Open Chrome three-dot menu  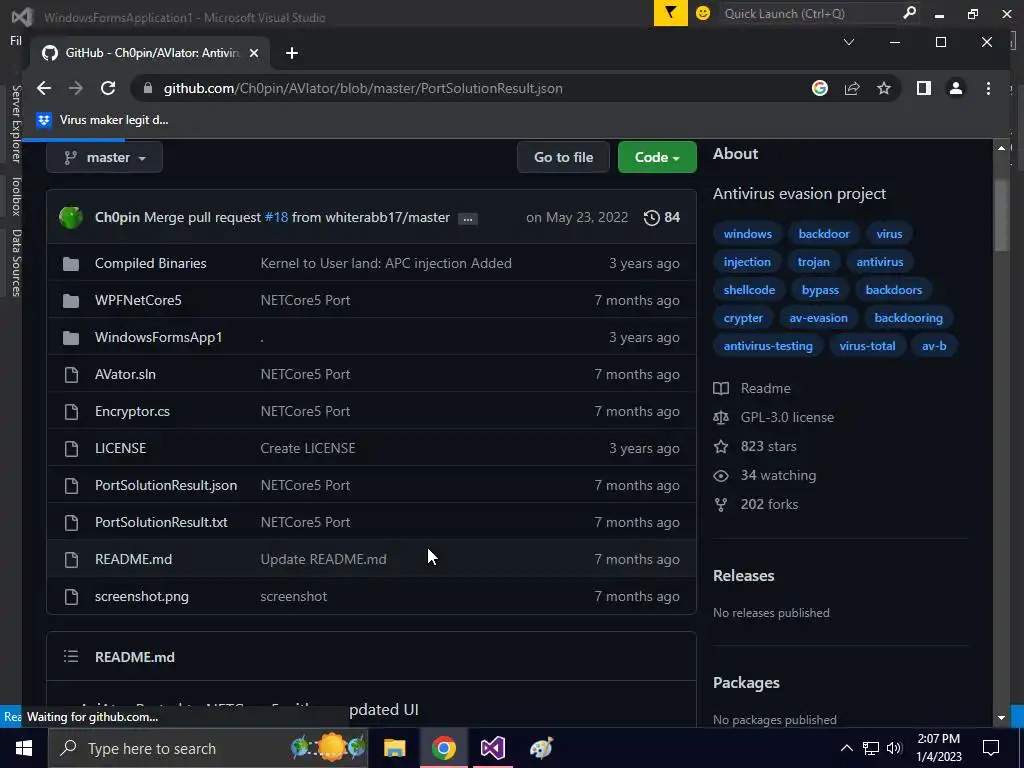coord(988,88)
